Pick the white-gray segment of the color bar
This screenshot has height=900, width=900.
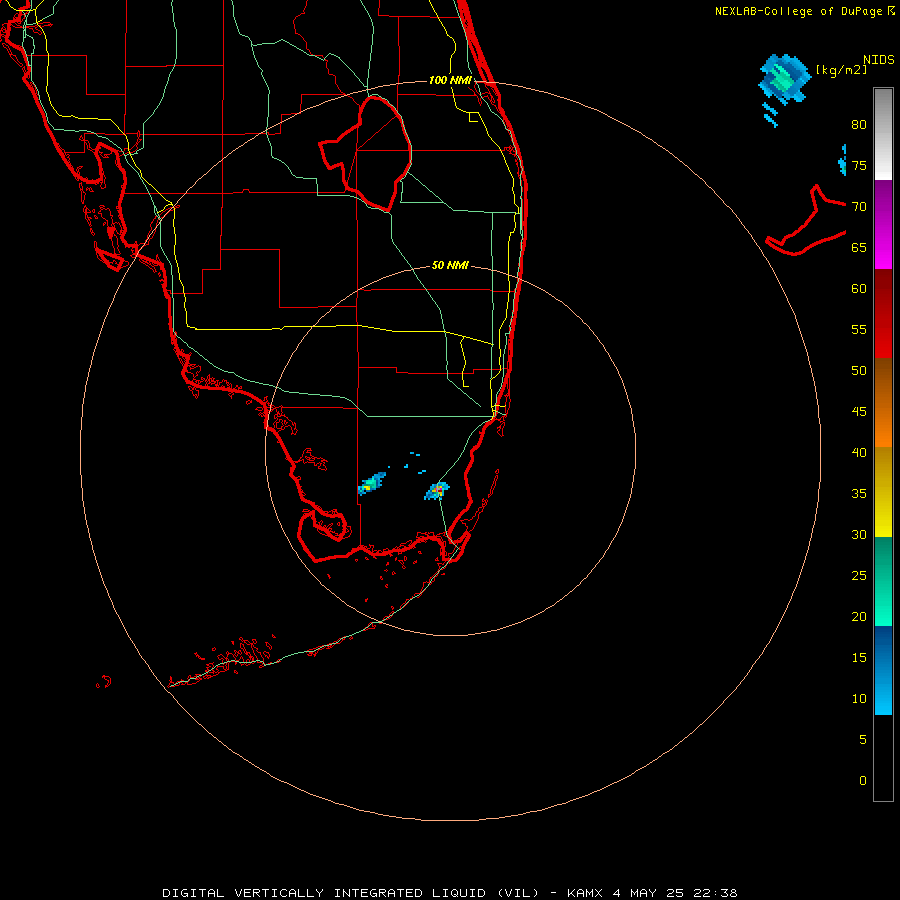[x=883, y=134]
